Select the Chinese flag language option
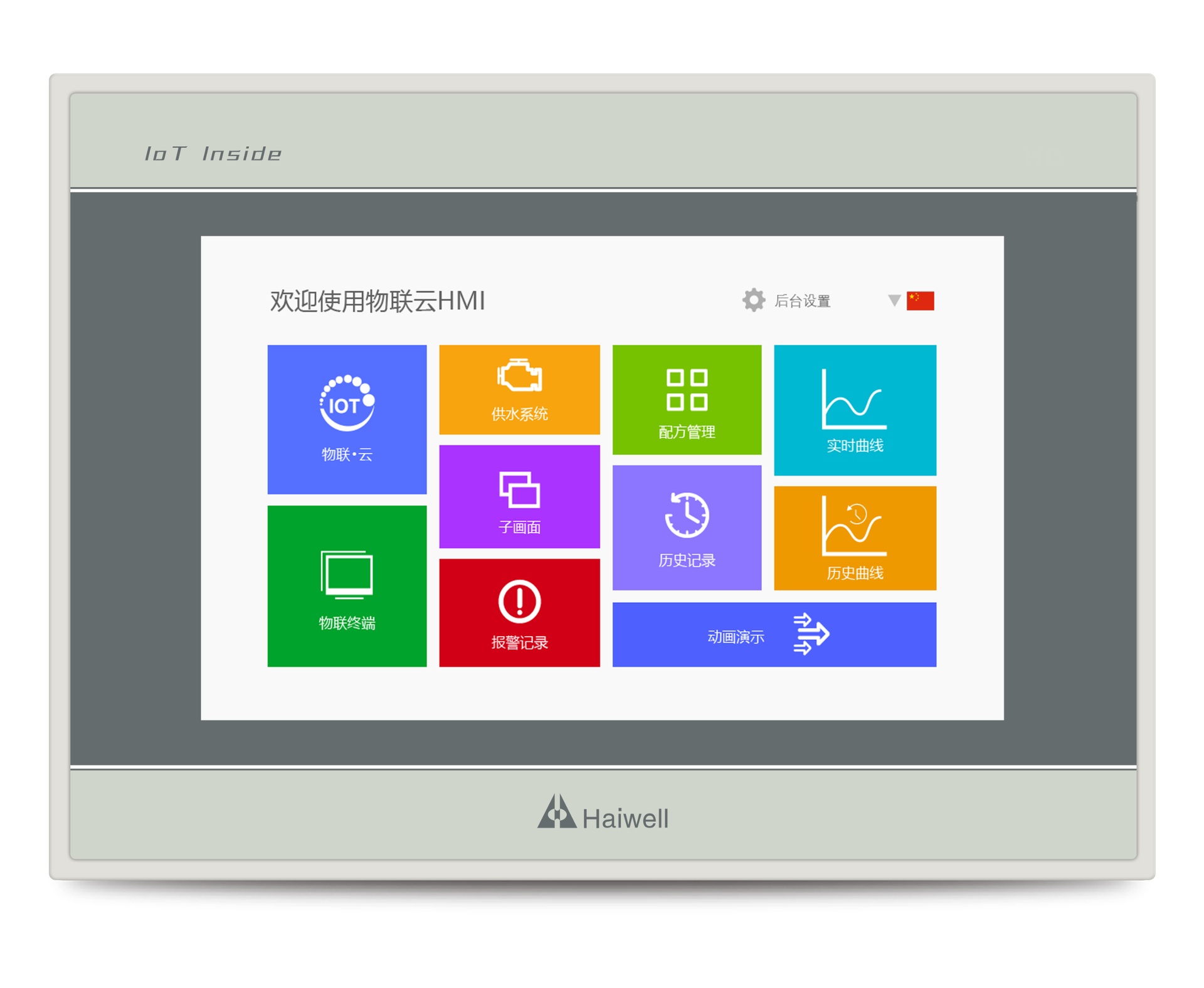The height and width of the screenshot is (988, 1204). click(920, 300)
